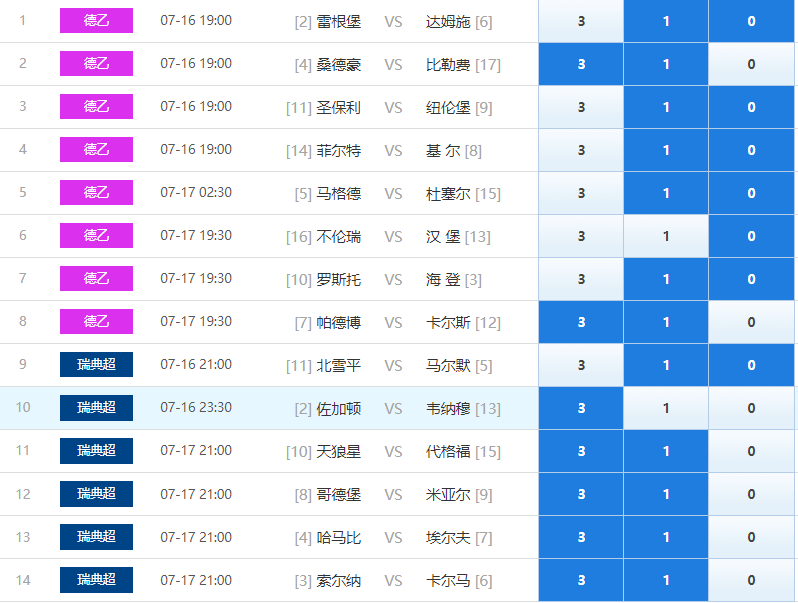Open away team 韦纳穆
Image resolution: width=798 pixels, height=603 pixels.
tap(448, 409)
